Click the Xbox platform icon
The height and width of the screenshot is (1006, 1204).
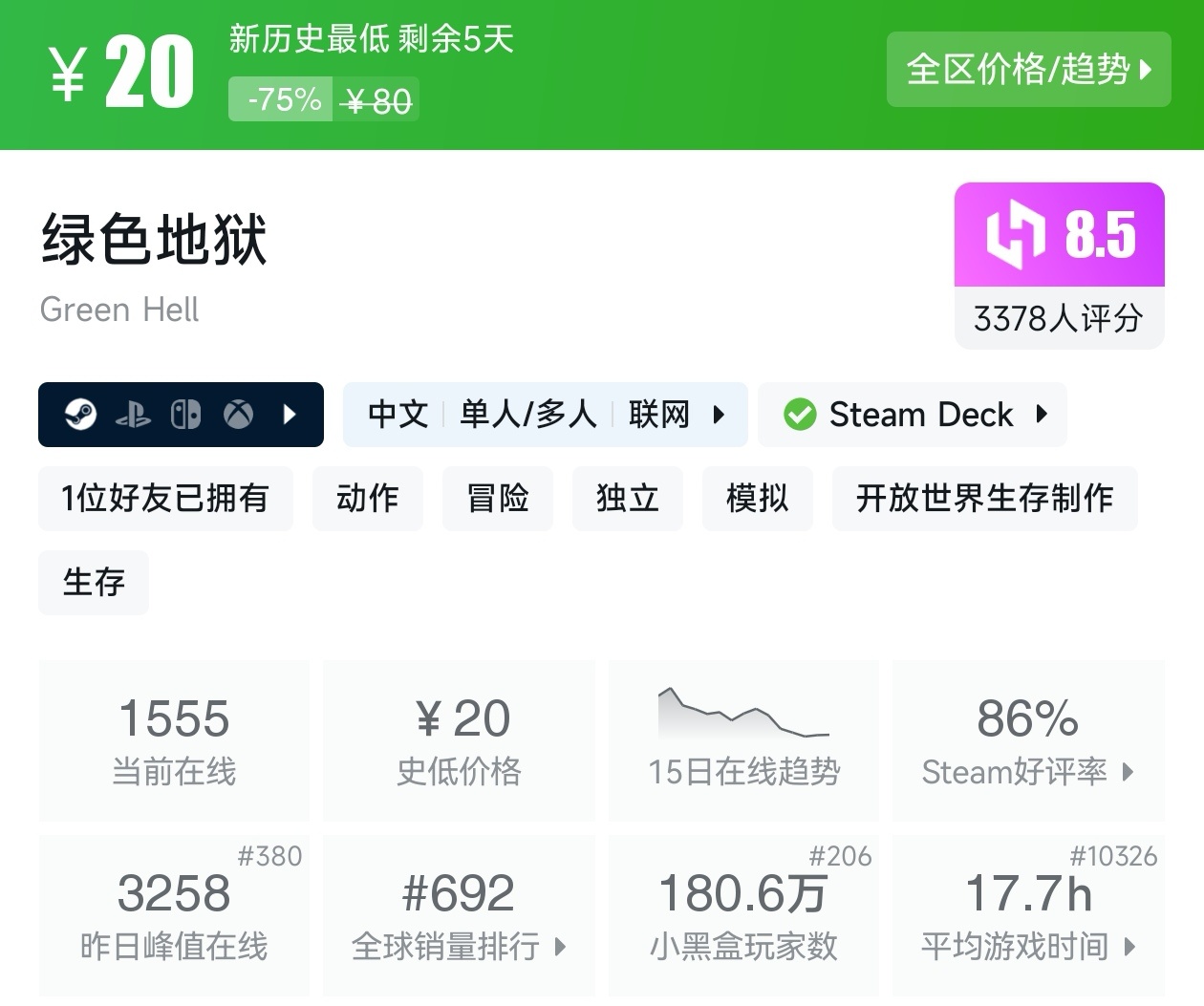238,415
